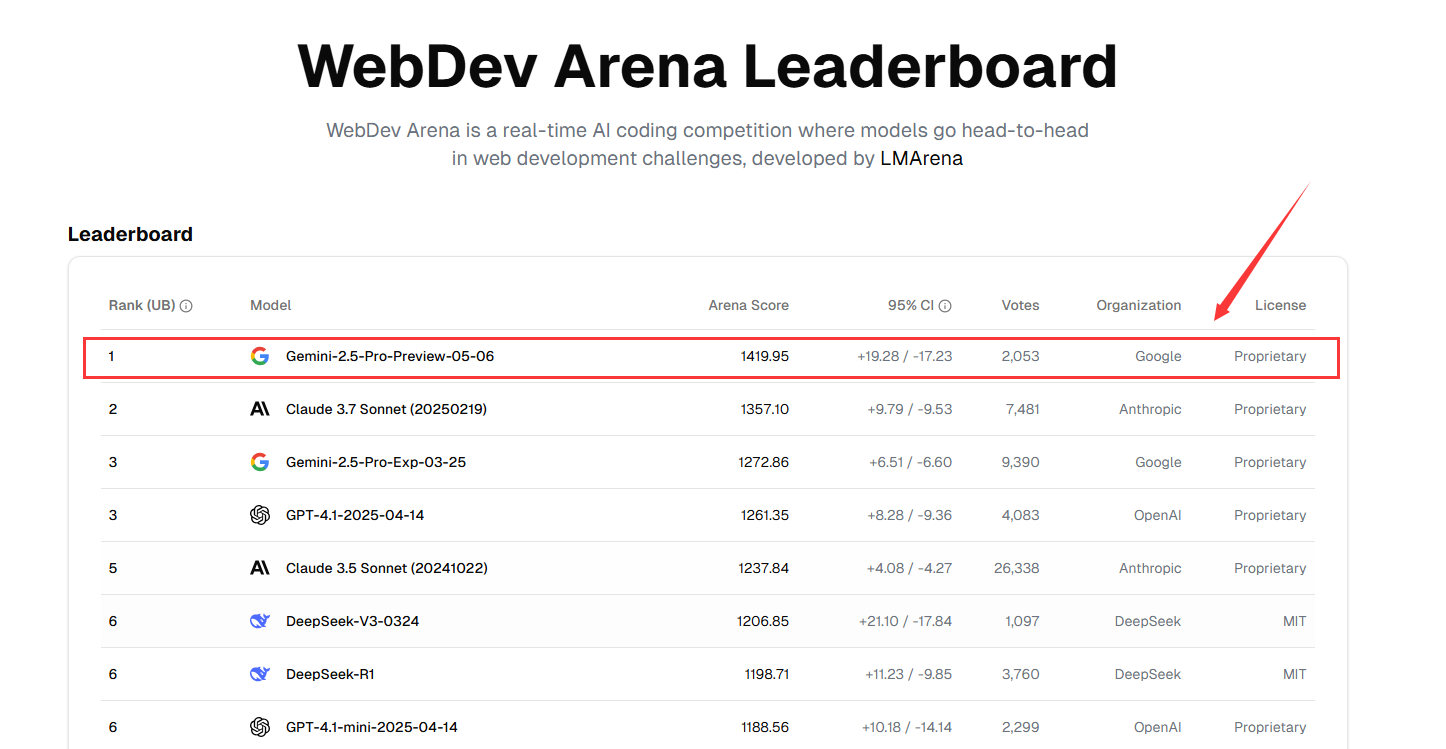Screen dimensions: 1446x749
Task: Click the confidence interval +21.10 / -17.84
Action: [905, 621]
